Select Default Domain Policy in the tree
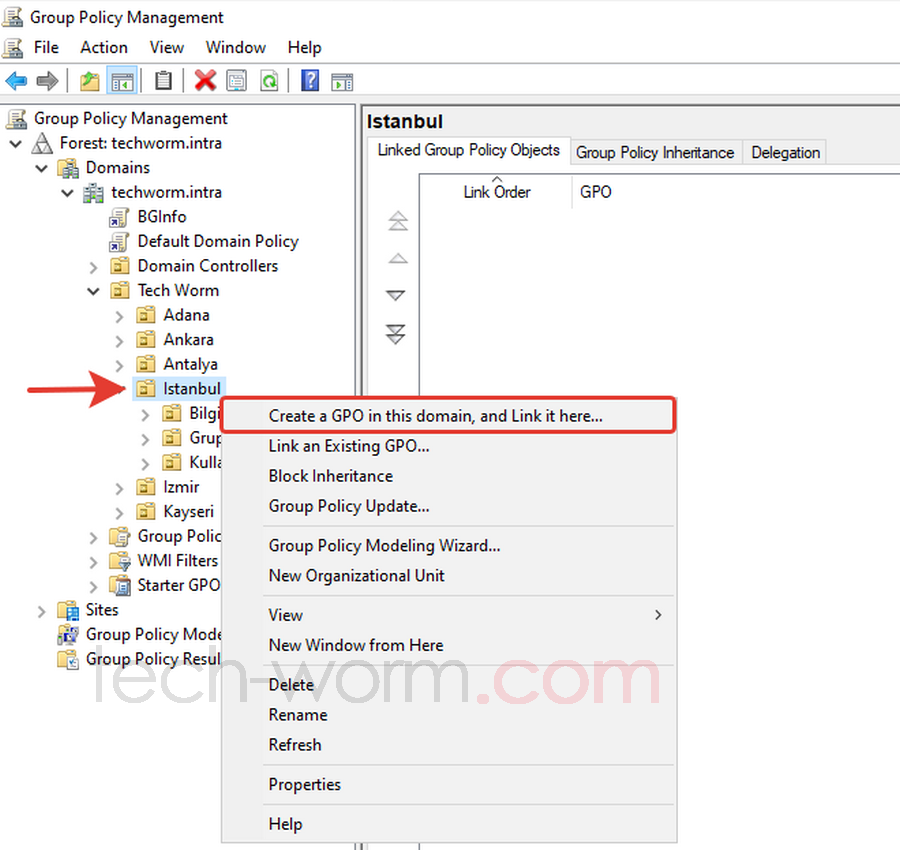This screenshot has width=900, height=850. (217, 241)
